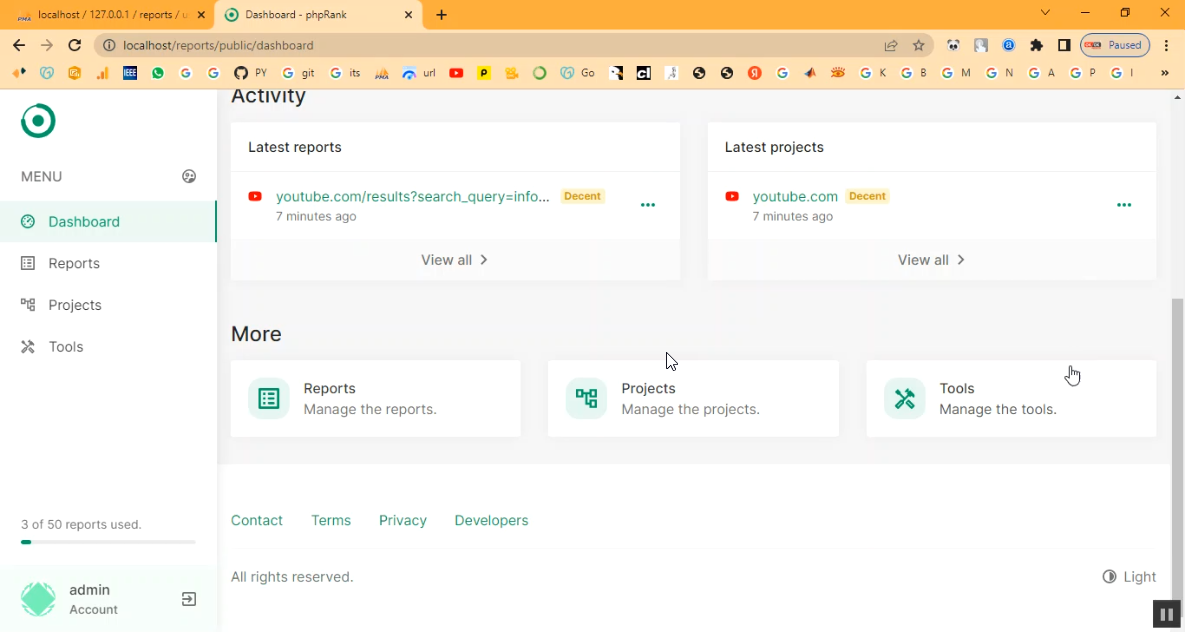Click the Tools card icon under More

pos(904,399)
